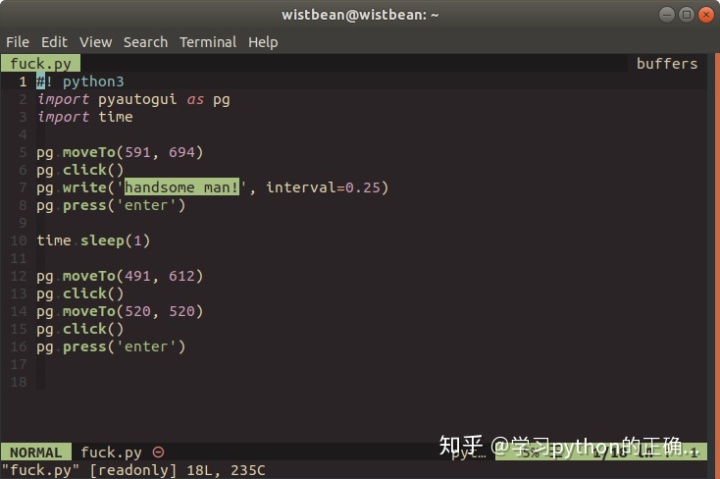Click the readonly circle icon in statusline
Image resolution: width=720 pixels, height=479 pixels.
(158, 452)
